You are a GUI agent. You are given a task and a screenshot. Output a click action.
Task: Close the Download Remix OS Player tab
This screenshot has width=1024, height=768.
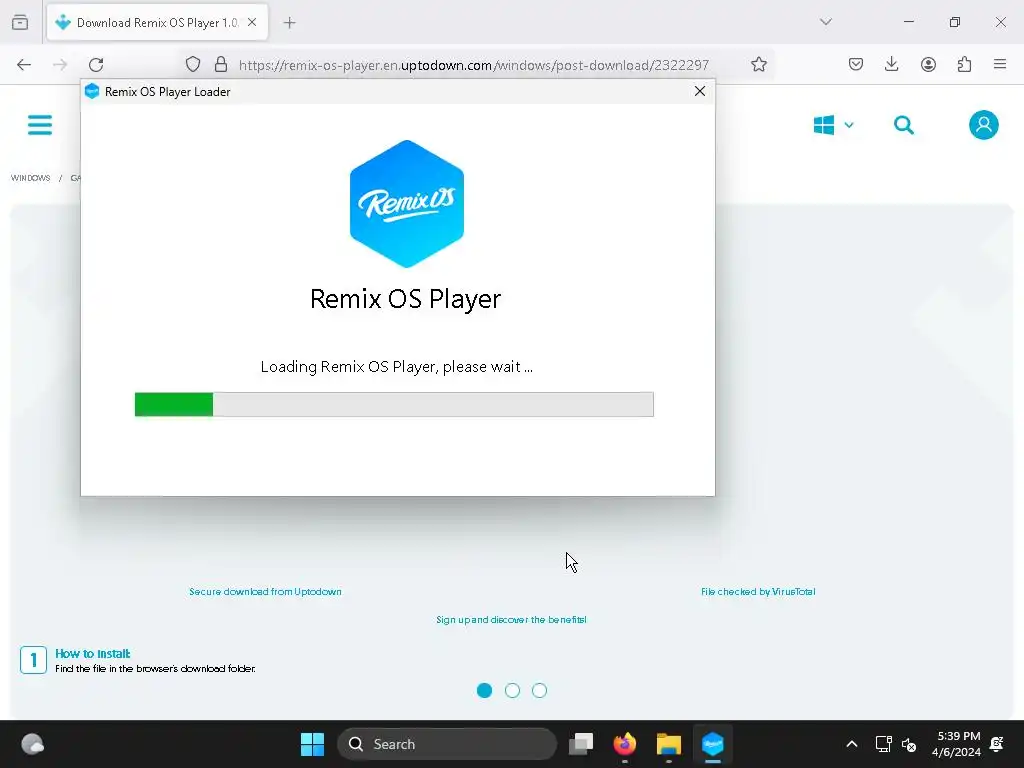point(252,22)
